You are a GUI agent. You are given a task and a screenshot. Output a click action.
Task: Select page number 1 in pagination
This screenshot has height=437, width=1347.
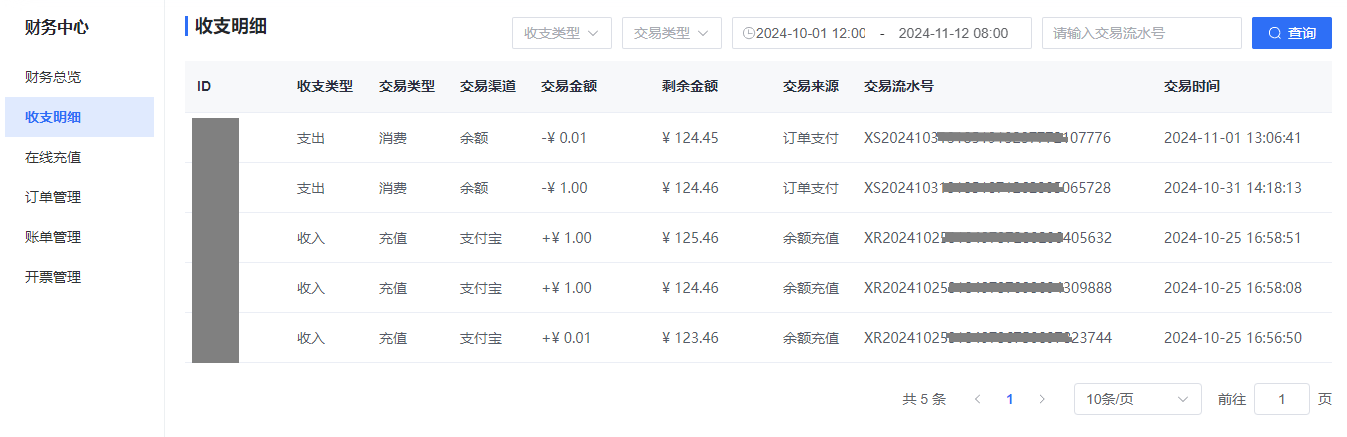coord(1010,399)
